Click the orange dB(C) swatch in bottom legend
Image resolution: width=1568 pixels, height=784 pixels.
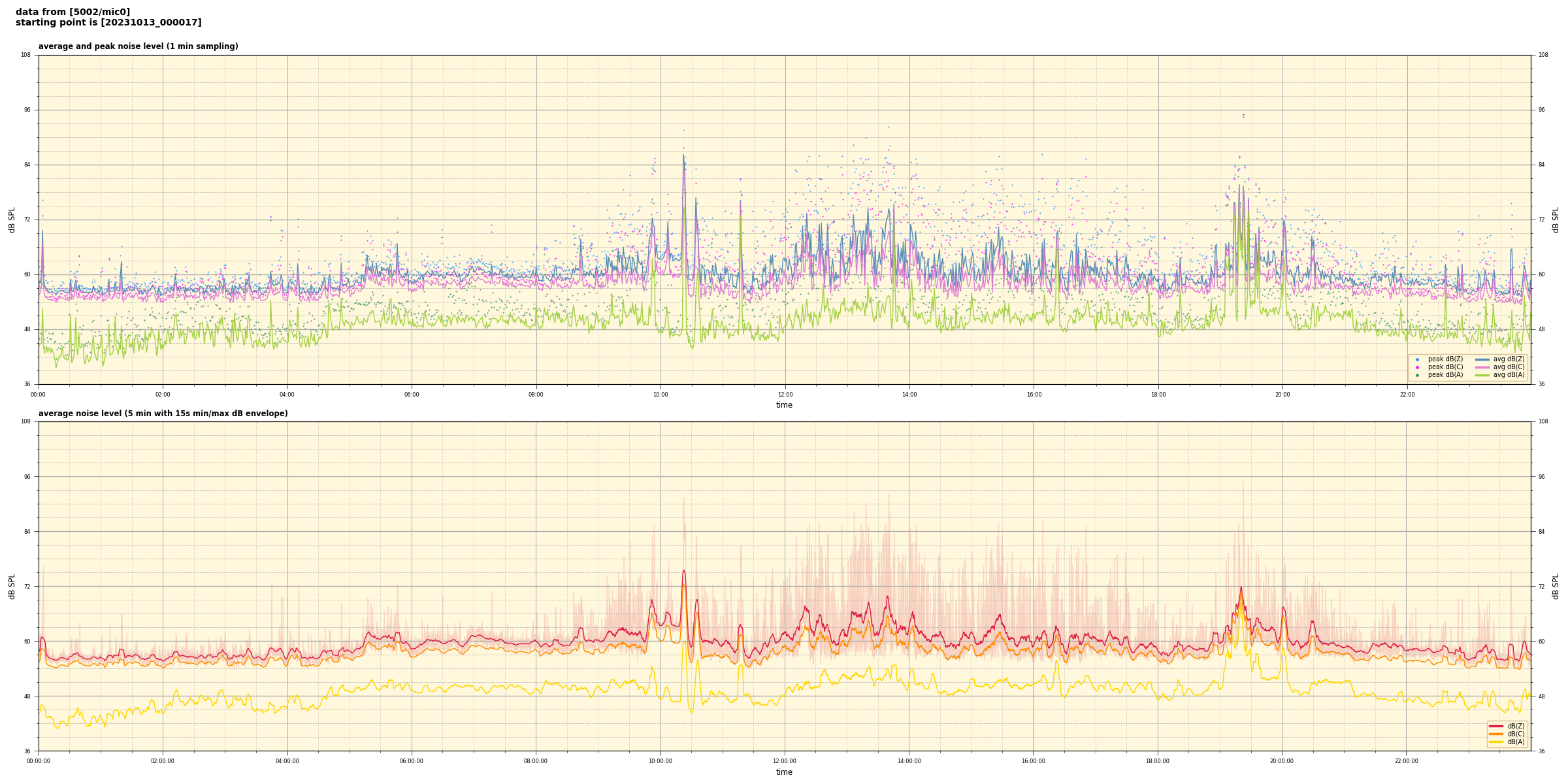[1496, 734]
